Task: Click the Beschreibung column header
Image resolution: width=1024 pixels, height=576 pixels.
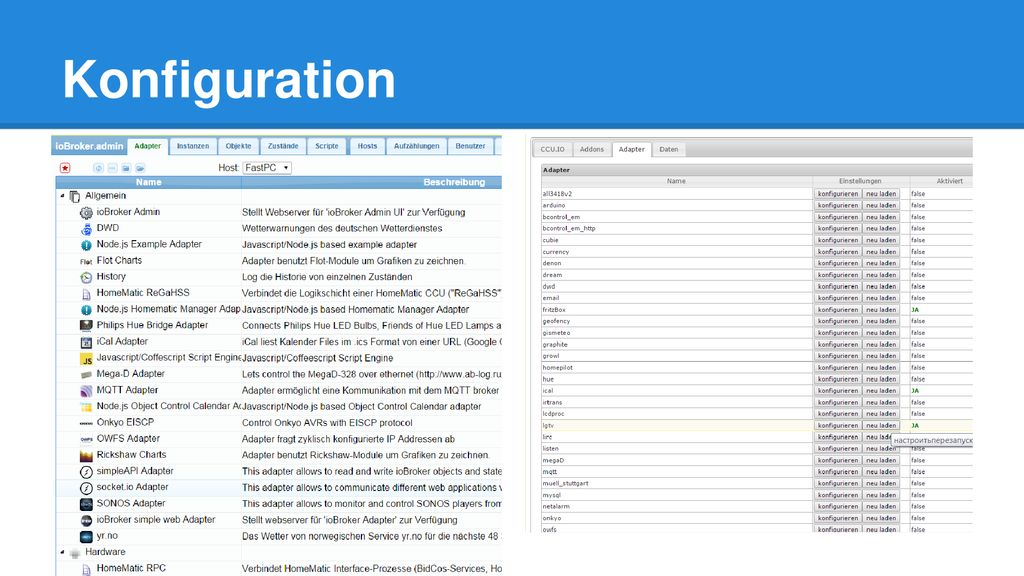Action: coord(454,182)
